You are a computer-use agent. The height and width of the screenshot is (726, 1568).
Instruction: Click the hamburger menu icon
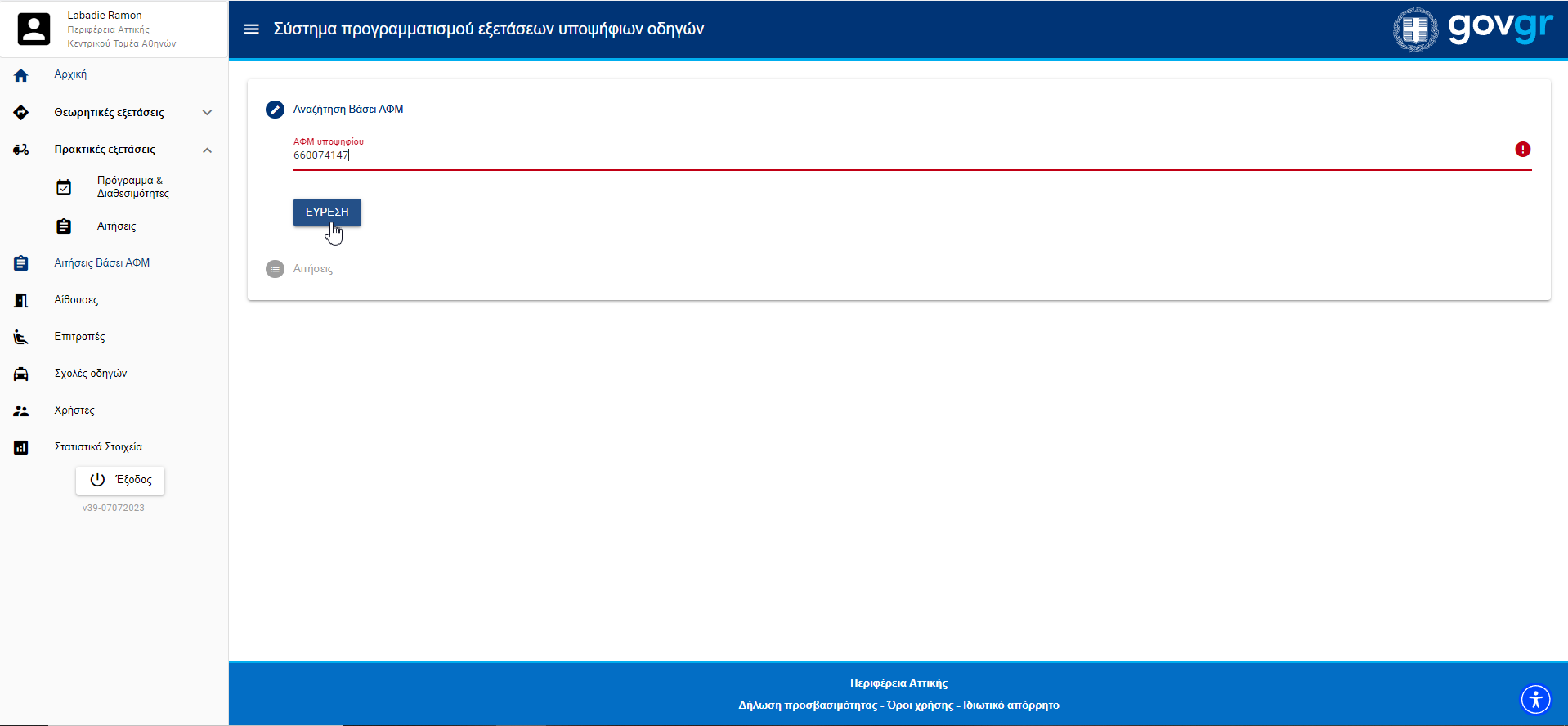point(252,29)
